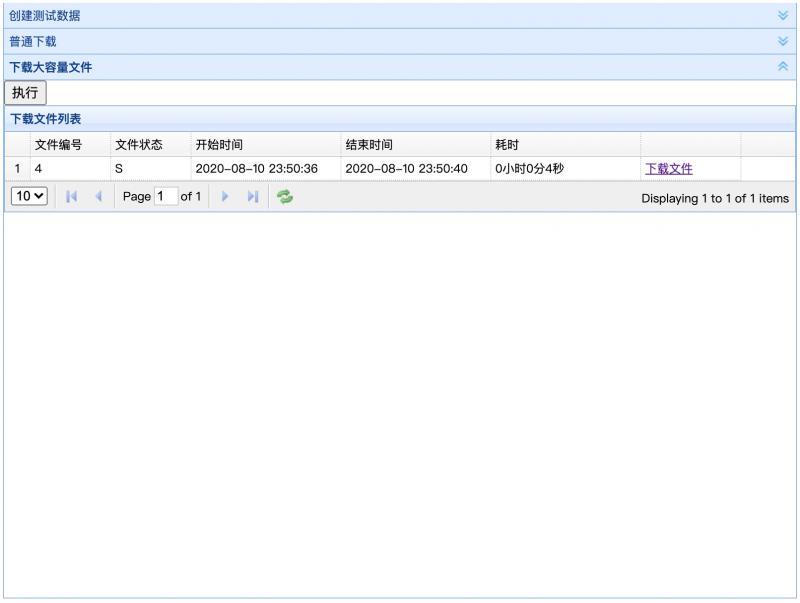
Task: Go to next page icon
Action: click(x=225, y=196)
